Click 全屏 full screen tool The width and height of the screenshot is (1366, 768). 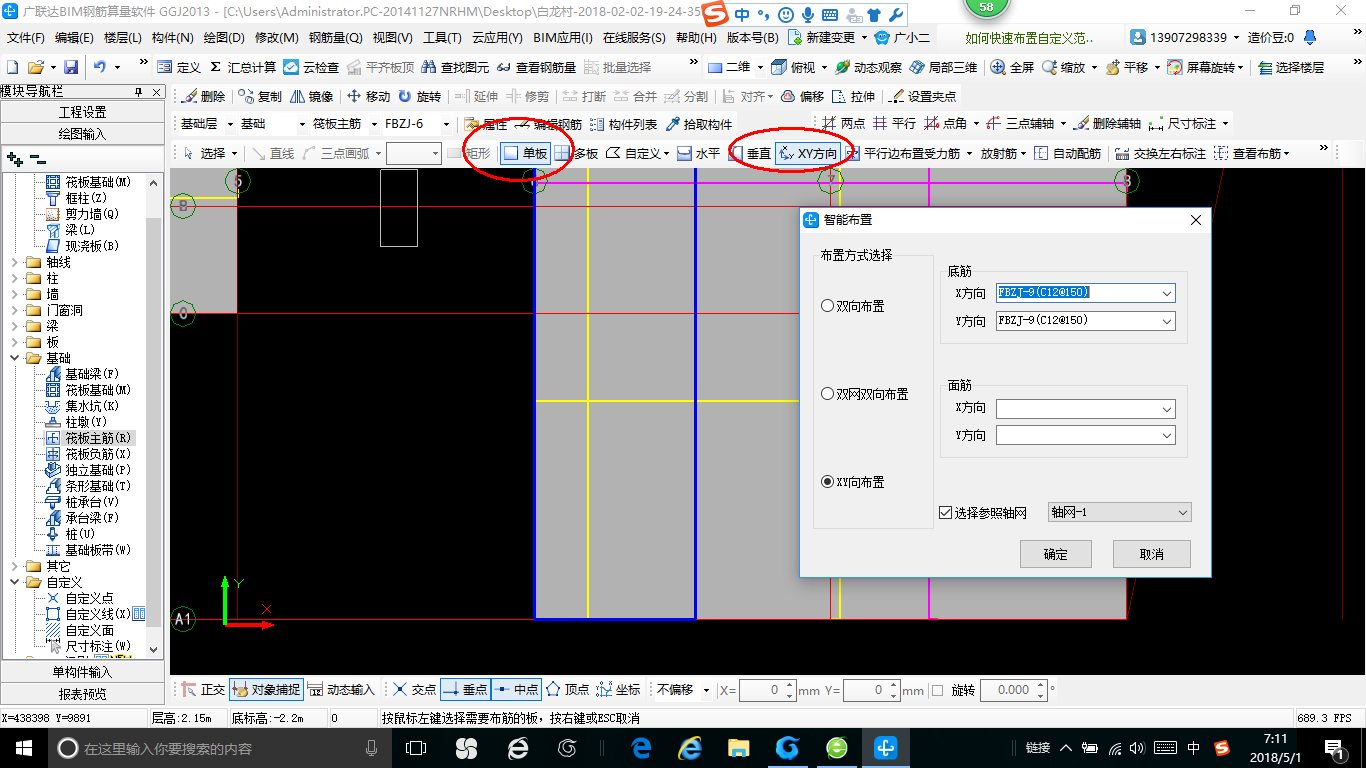click(1012, 67)
